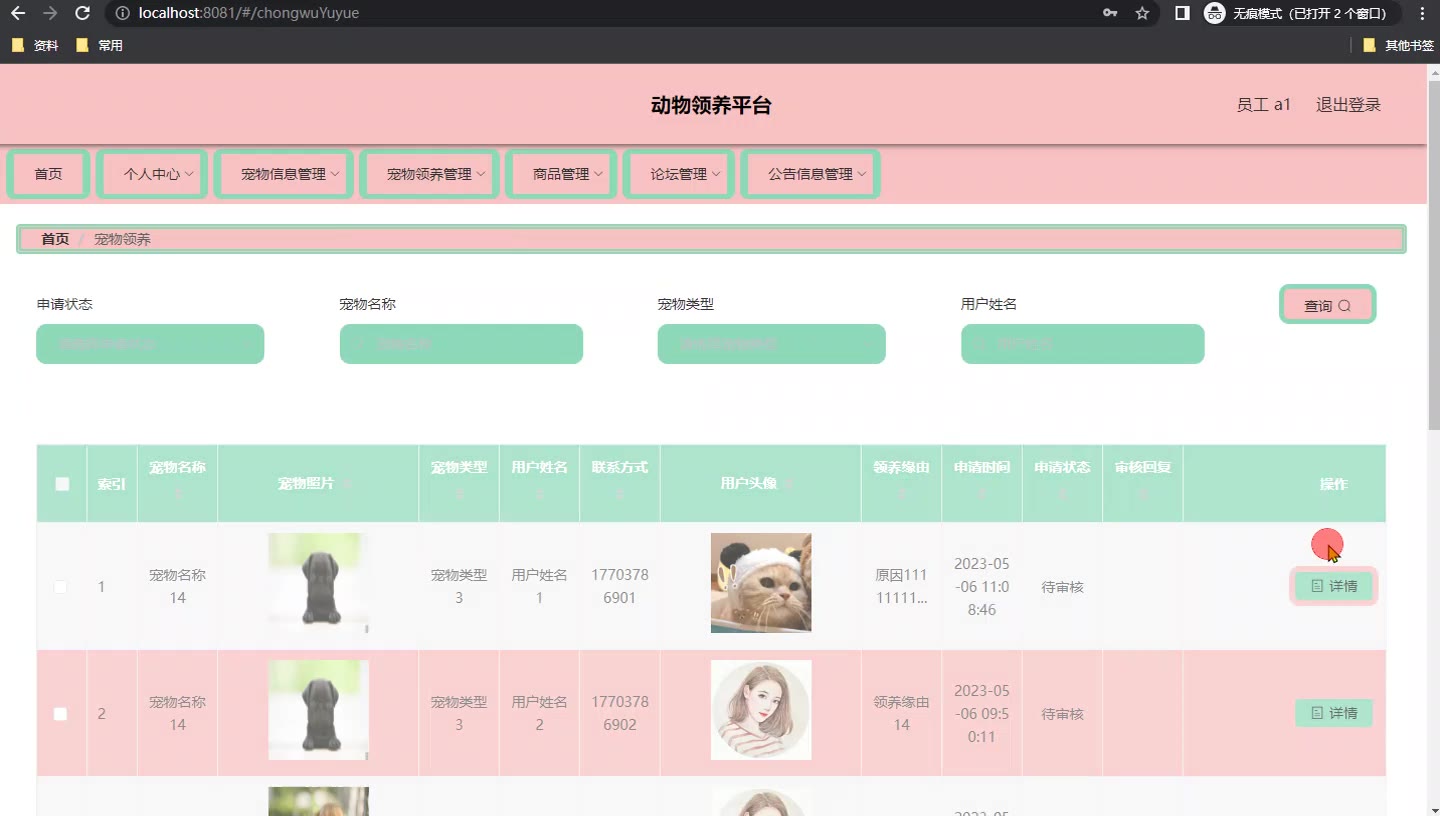
Task: Open 详情 for row 1
Action: 1334,586
